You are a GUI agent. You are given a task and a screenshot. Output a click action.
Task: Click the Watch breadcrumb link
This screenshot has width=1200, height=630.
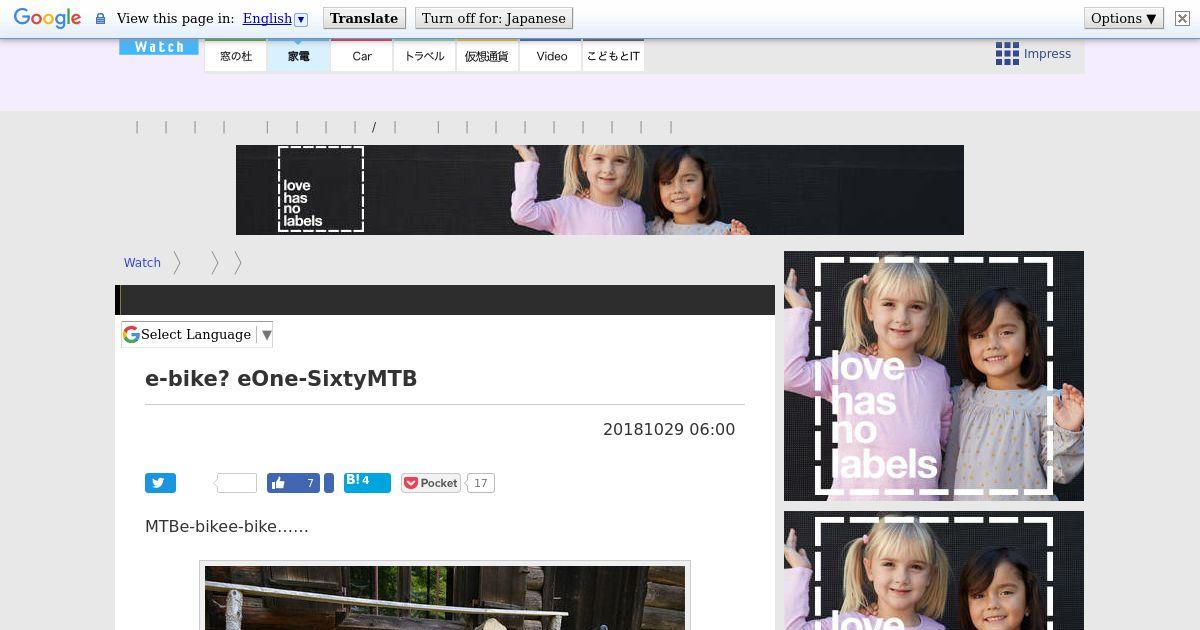tap(142, 262)
